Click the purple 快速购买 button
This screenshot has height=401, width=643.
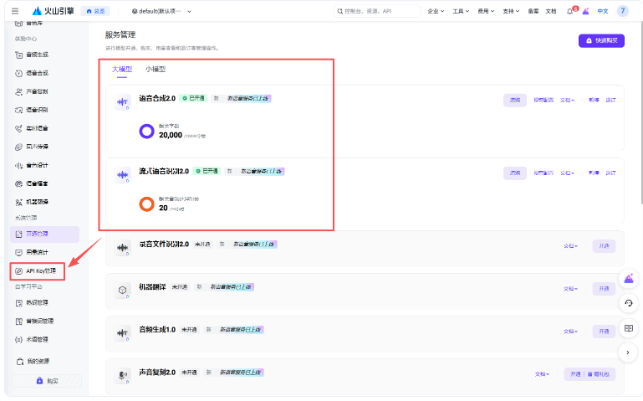point(602,41)
